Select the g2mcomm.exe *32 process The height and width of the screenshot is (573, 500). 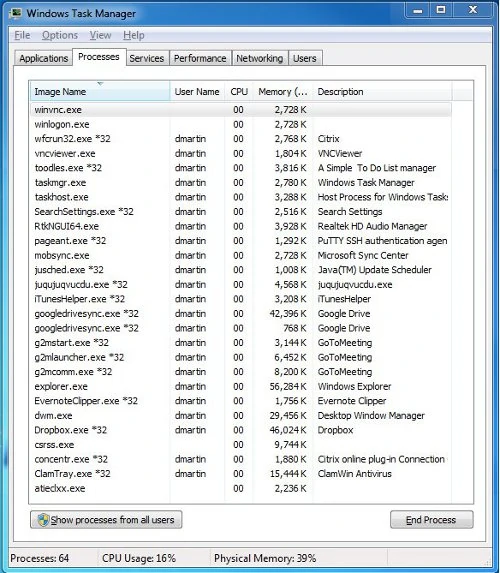tap(240, 372)
